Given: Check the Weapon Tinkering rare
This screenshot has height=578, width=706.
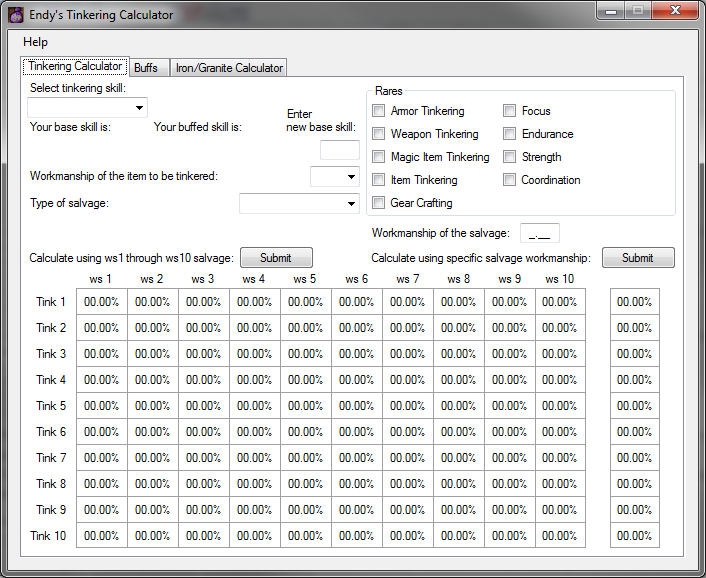Looking at the screenshot, I should pyautogui.click(x=379, y=134).
